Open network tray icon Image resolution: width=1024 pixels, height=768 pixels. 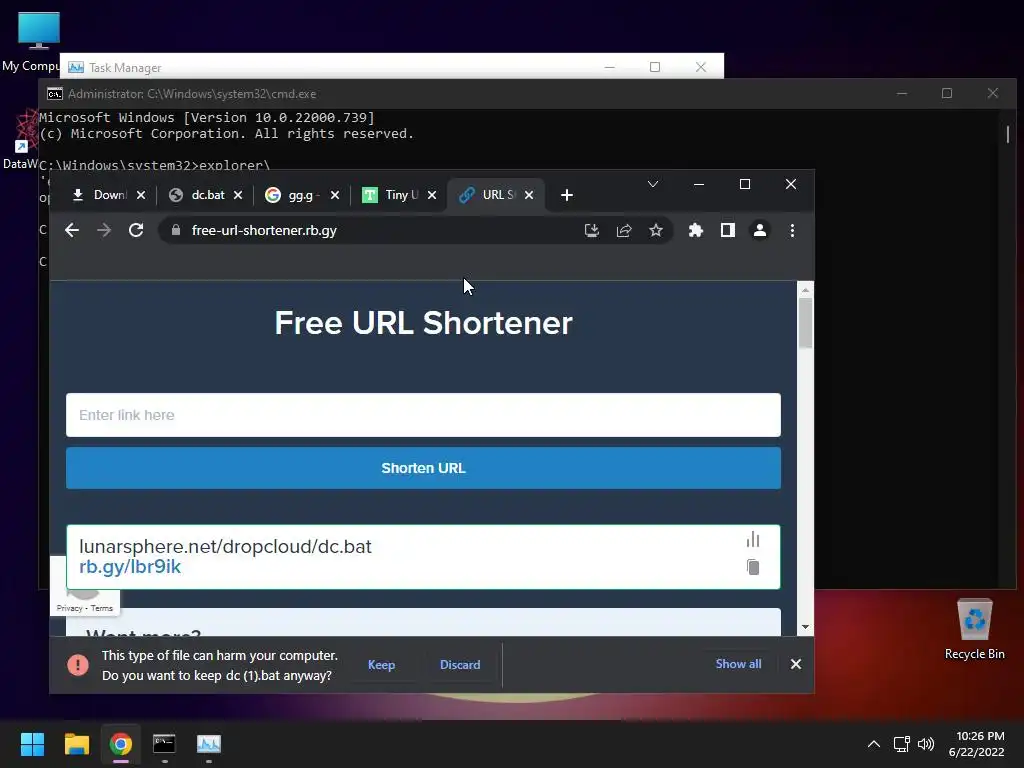pos(901,744)
